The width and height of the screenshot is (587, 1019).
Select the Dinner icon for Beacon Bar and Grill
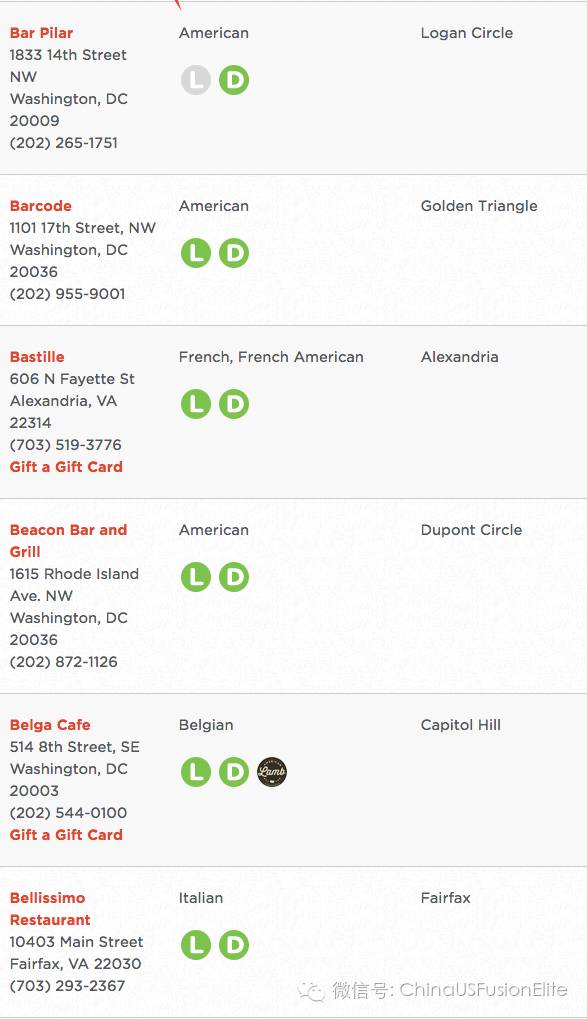[x=234, y=576]
